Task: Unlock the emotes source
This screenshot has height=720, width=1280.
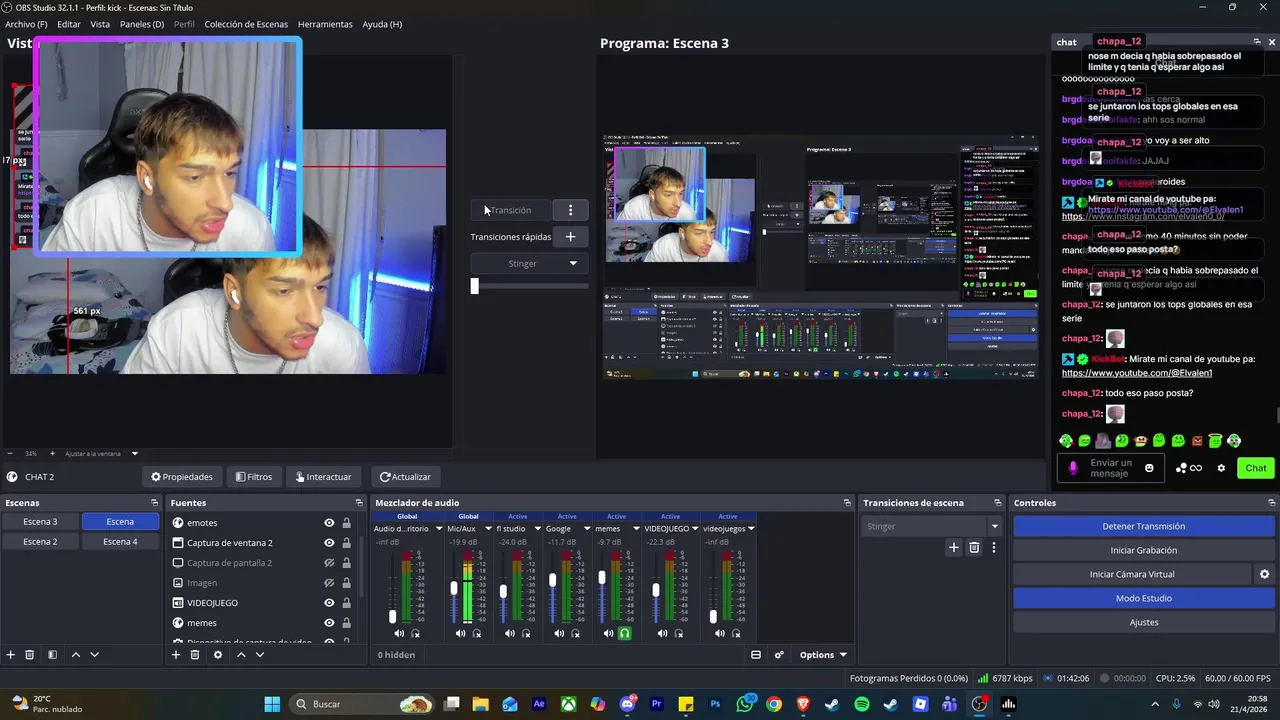Action: point(346,523)
